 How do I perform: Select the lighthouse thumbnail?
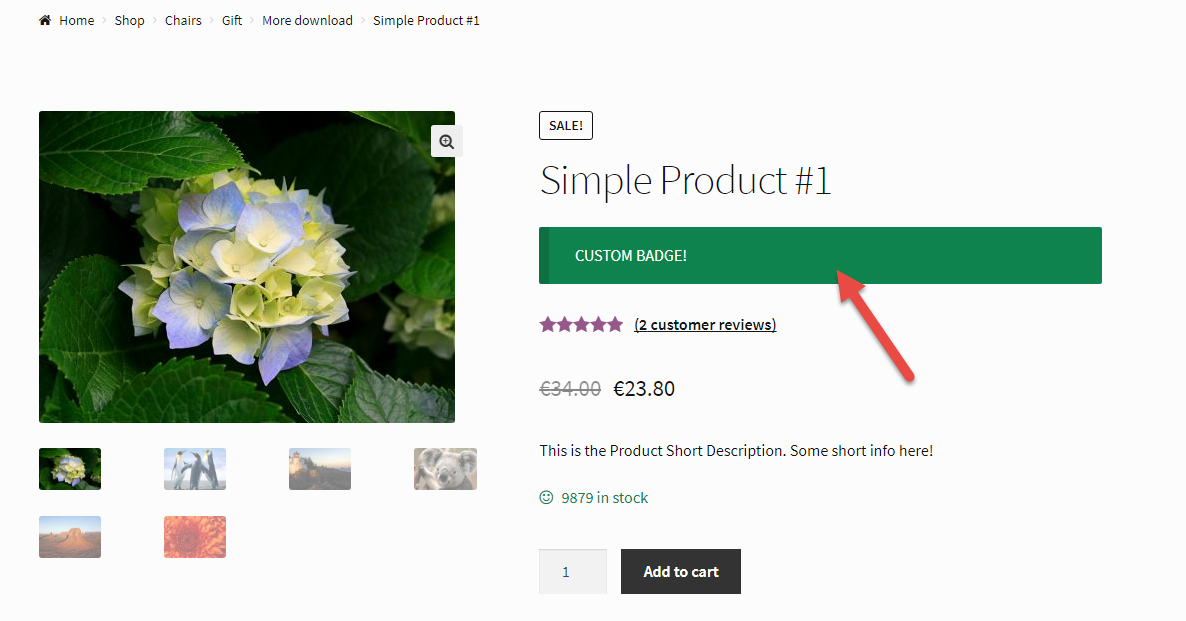point(320,469)
